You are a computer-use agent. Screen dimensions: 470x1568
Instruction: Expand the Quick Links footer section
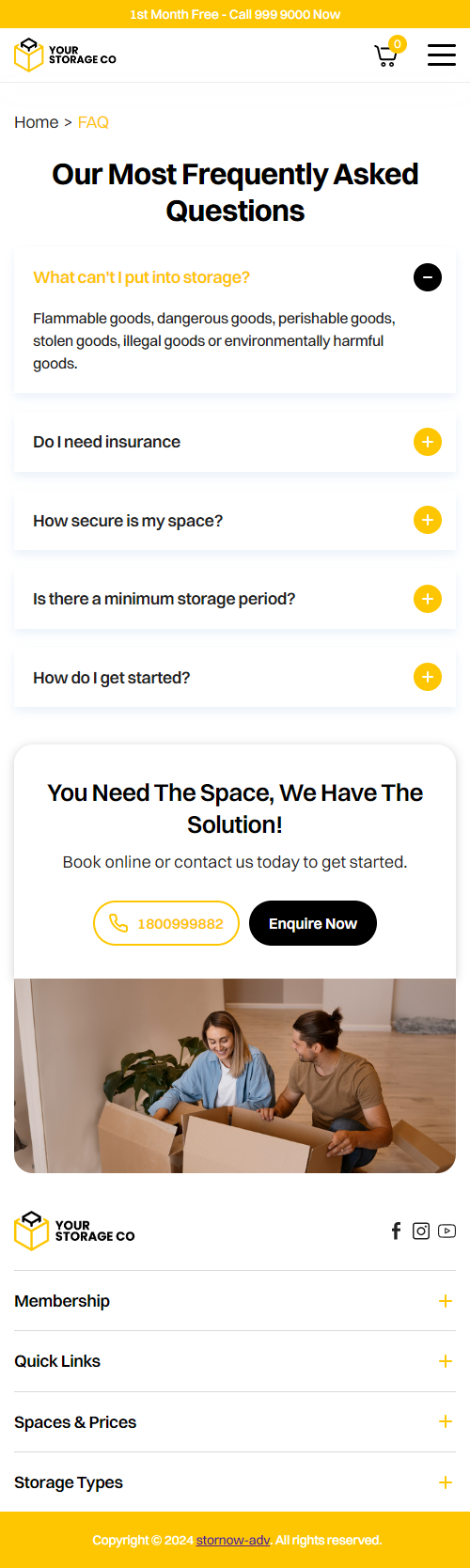point(235,1361)
